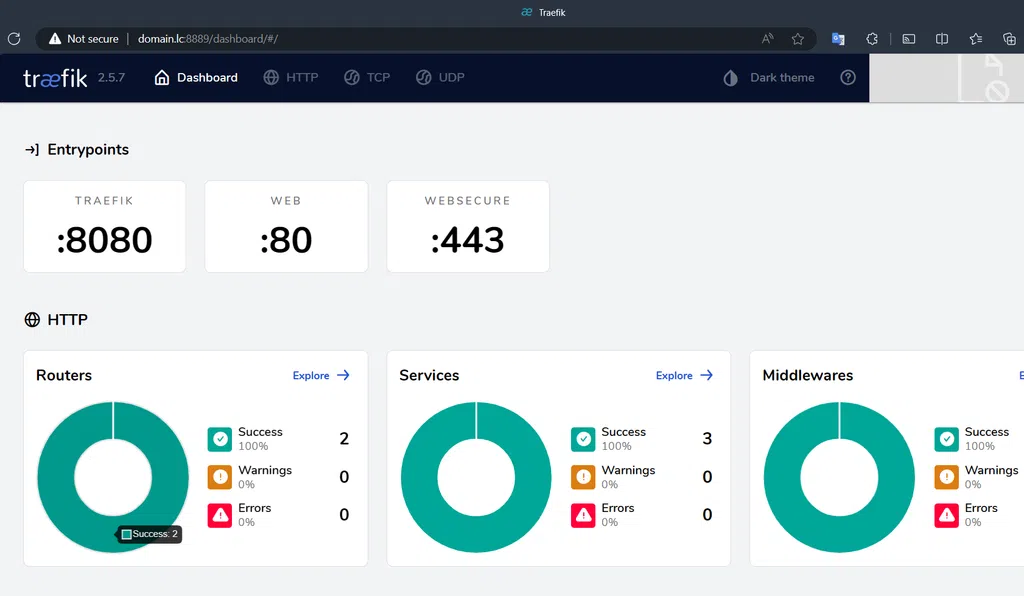The width and height of the screenshot is (1024, 596).
Task: Open the translate extension icon
Action: pos(838,39)
